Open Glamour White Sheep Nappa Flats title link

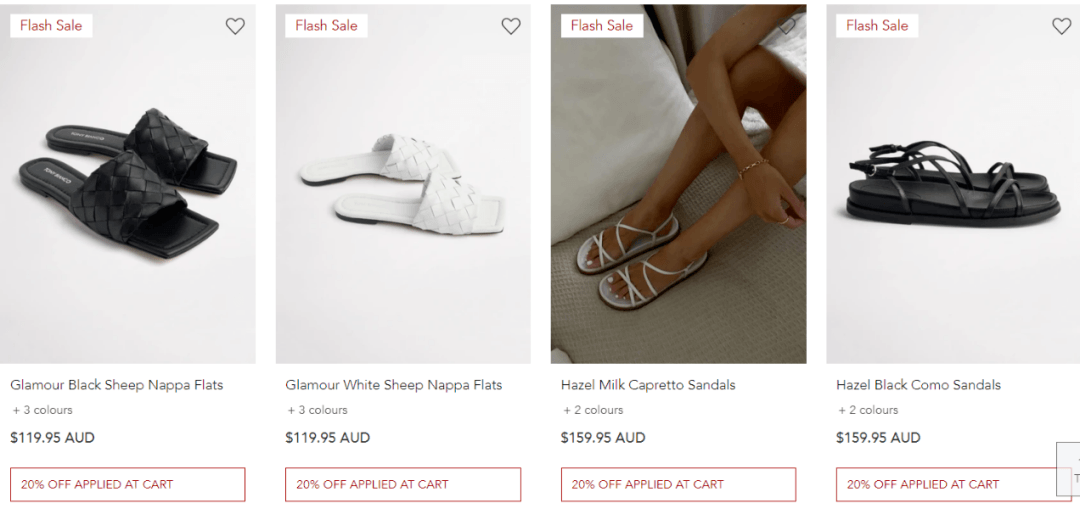click(x=393, y=385)
